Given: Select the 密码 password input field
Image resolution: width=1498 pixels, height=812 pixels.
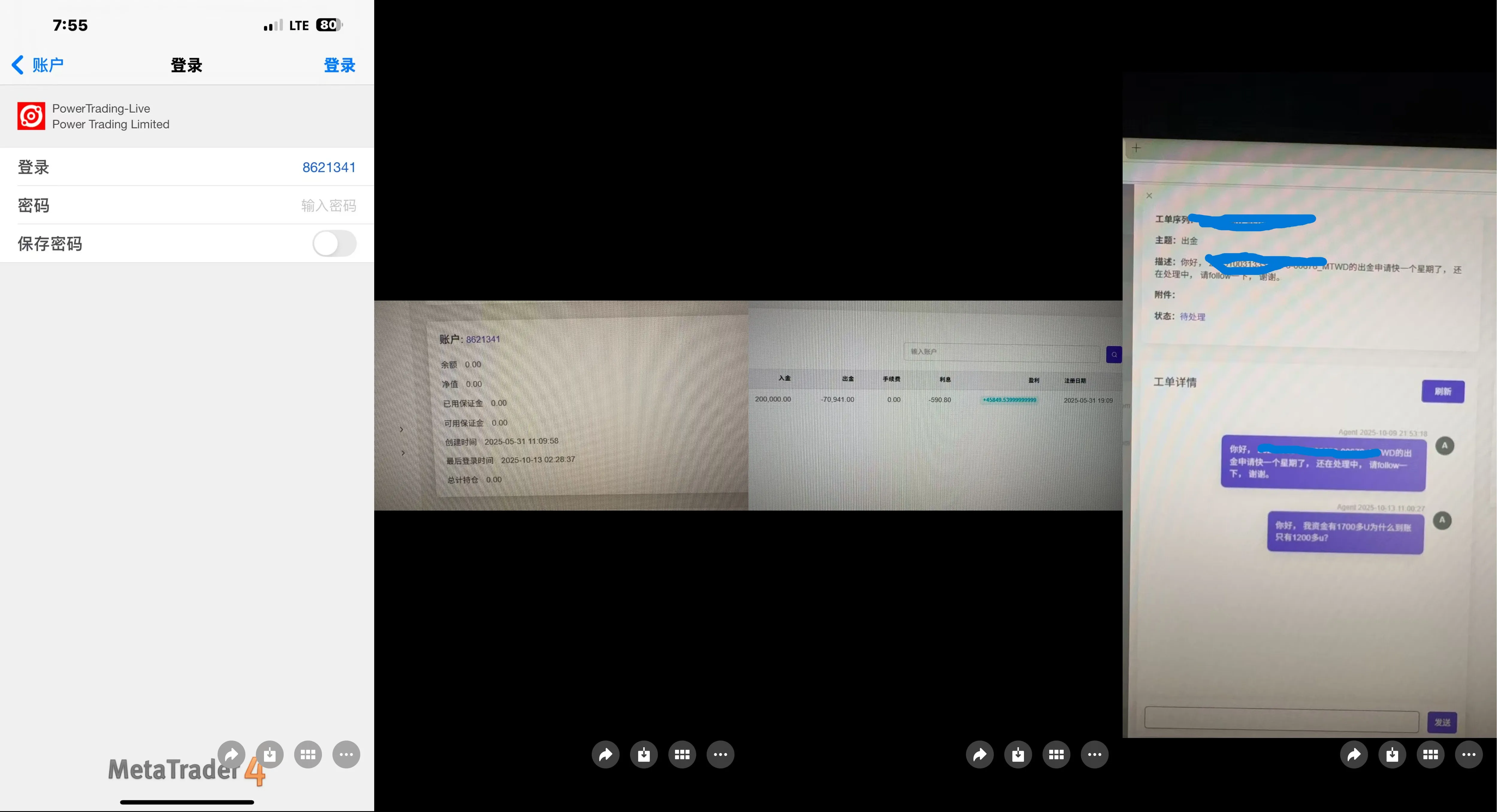Looking at the screenshot, I should (x=187, y=205).
